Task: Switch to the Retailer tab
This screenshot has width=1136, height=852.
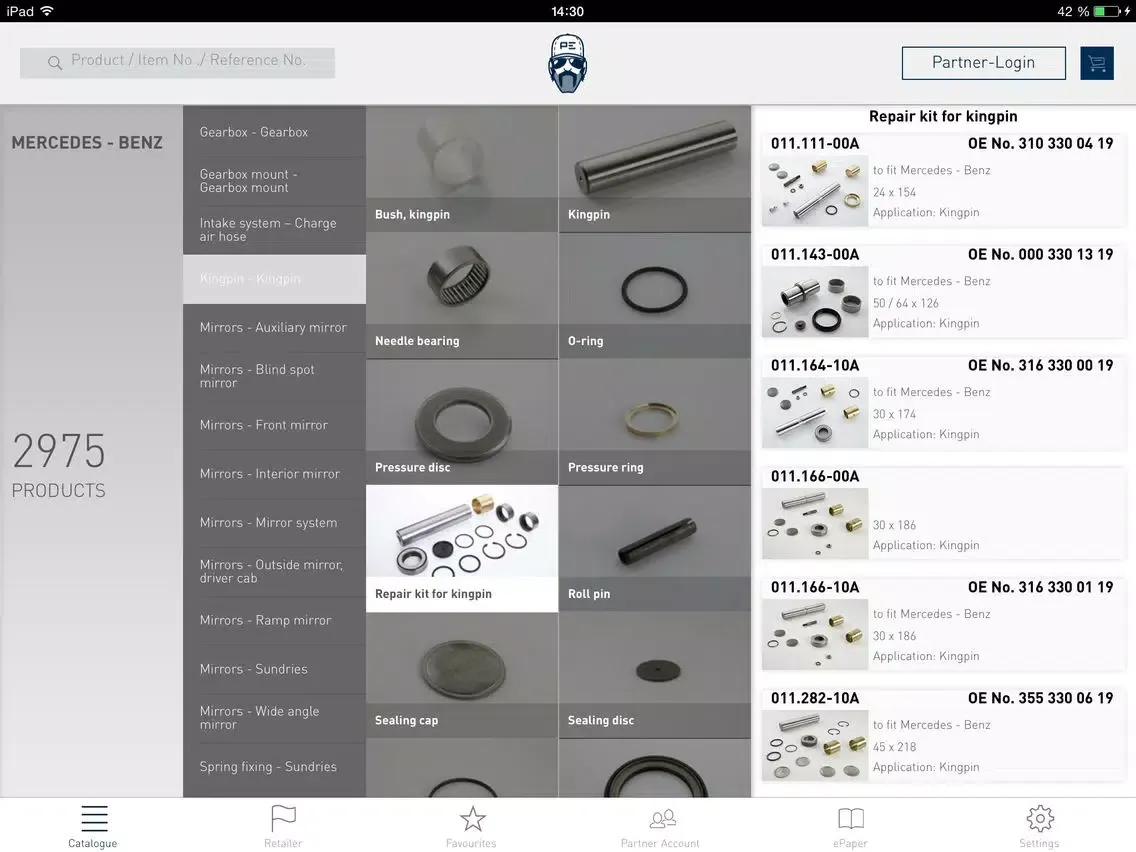Action: [x=283, y=826]
